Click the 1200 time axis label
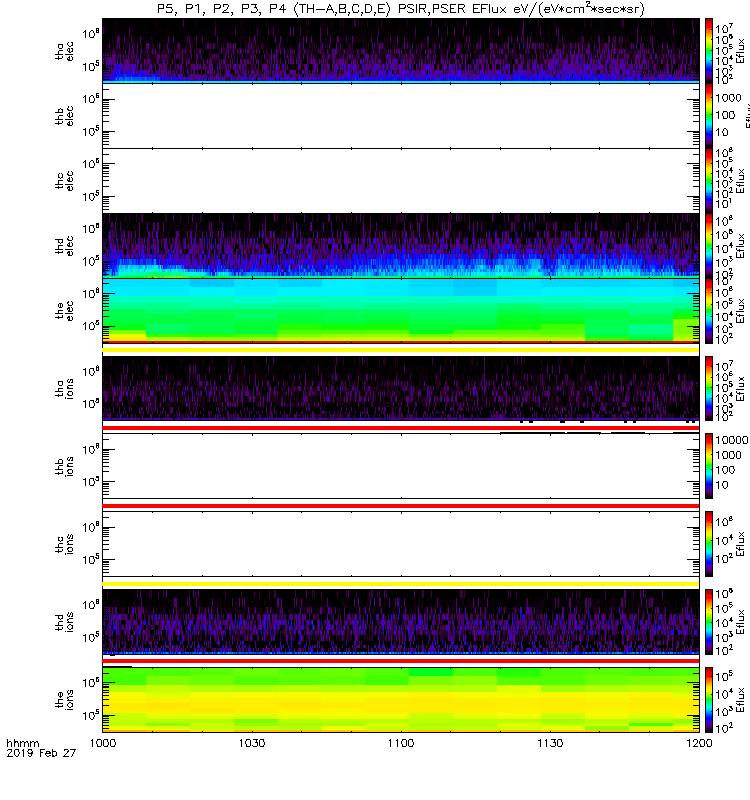 [699, 743]
